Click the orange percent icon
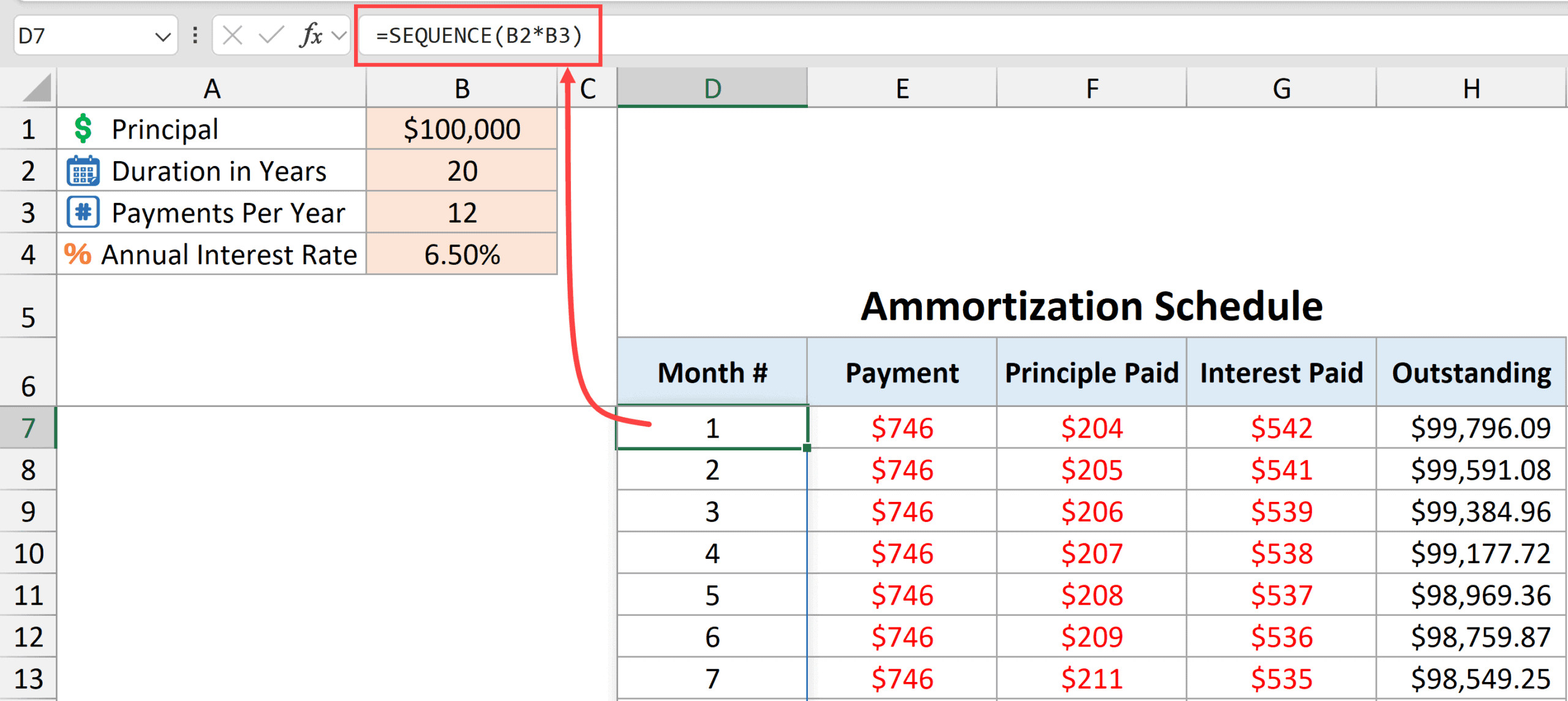 pos(78,254)
